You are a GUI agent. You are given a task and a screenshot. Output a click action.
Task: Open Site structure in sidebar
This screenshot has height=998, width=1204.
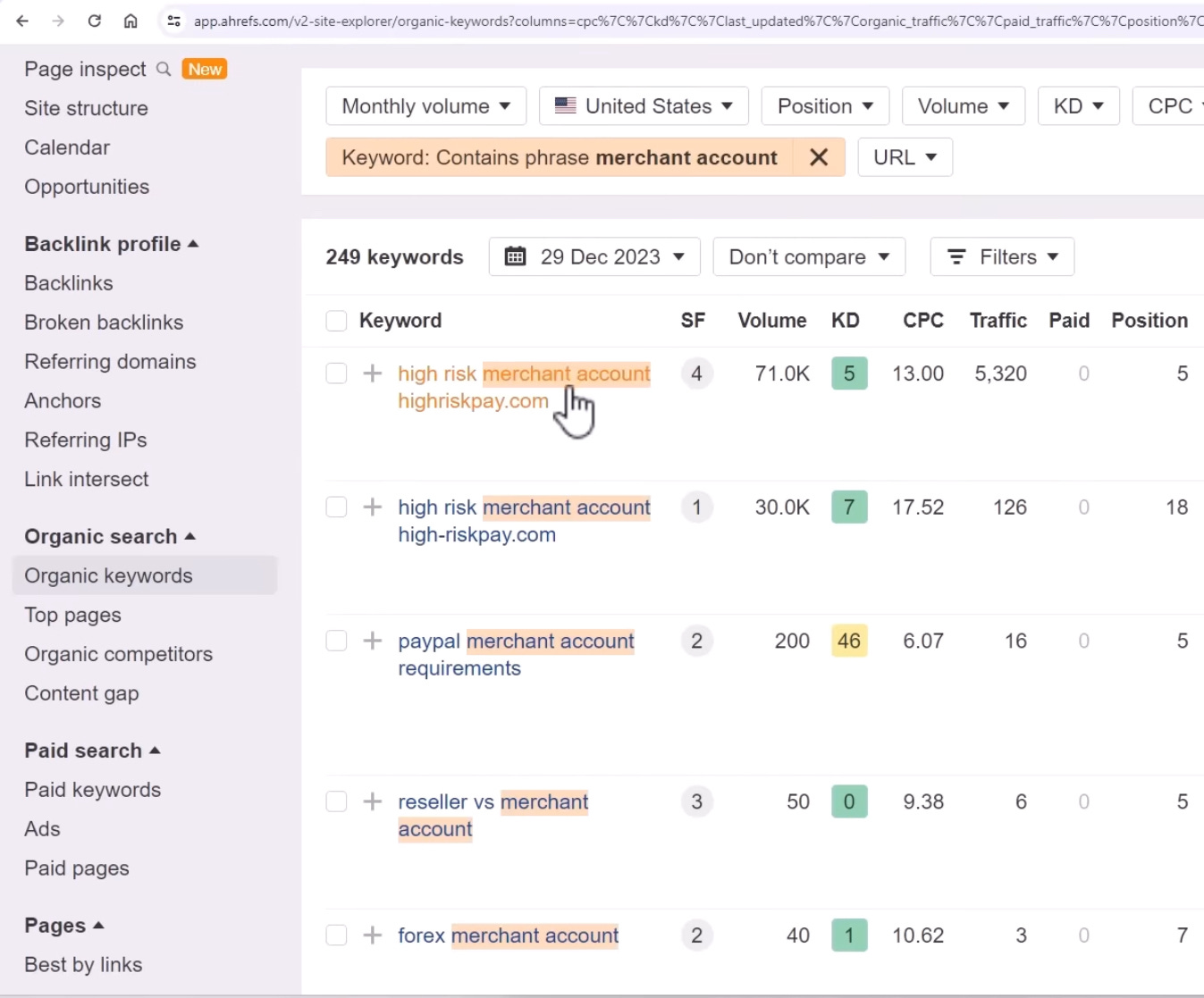[x=86, y=108]
